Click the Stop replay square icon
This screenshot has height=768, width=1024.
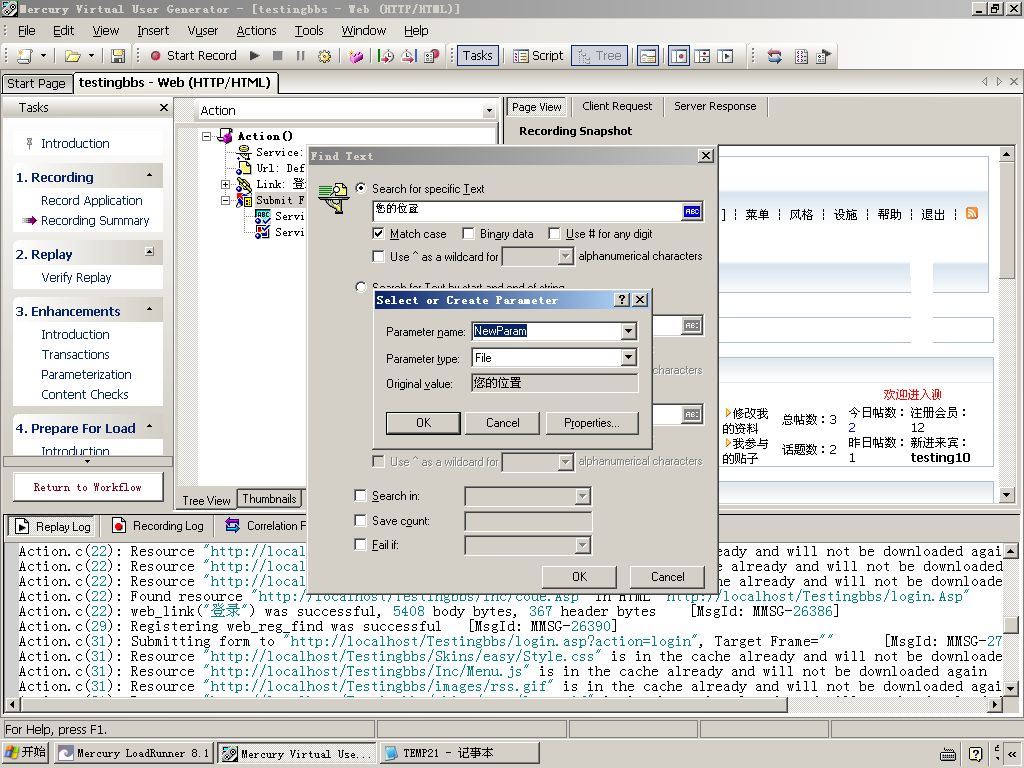(x=278, y=56)
